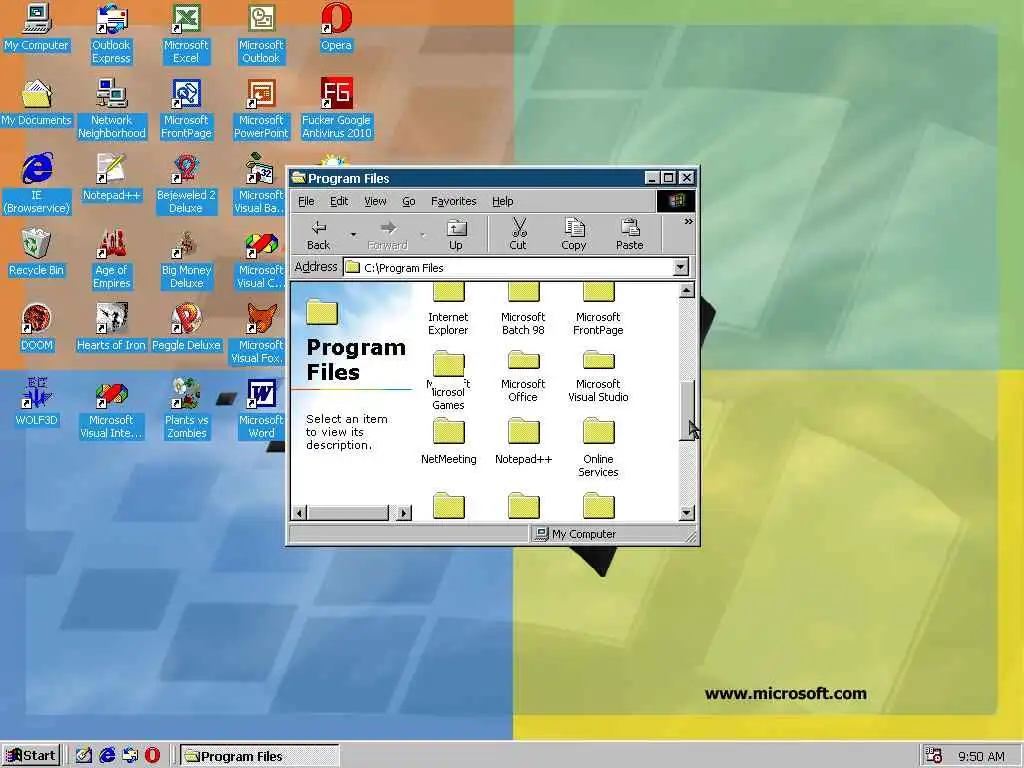
Task: Open WOLF3D desktop shortcut
Action: (37, 402)
